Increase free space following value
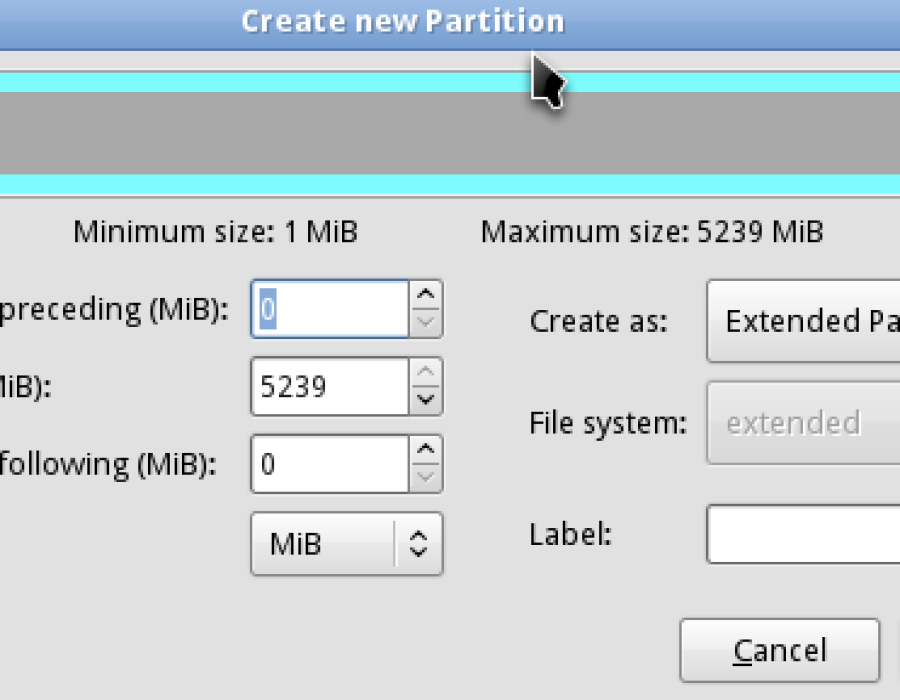This screenshot has height=700, width=900. [425, 449]
